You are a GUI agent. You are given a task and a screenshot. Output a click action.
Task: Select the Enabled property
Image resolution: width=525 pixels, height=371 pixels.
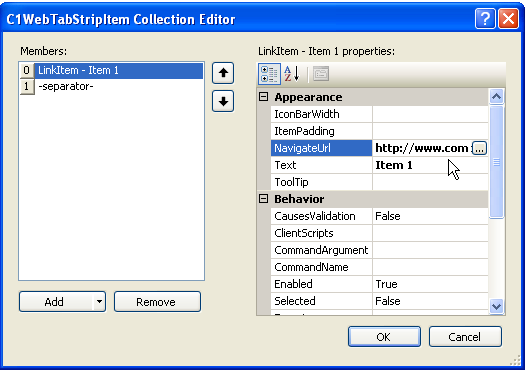coord(321,284)
